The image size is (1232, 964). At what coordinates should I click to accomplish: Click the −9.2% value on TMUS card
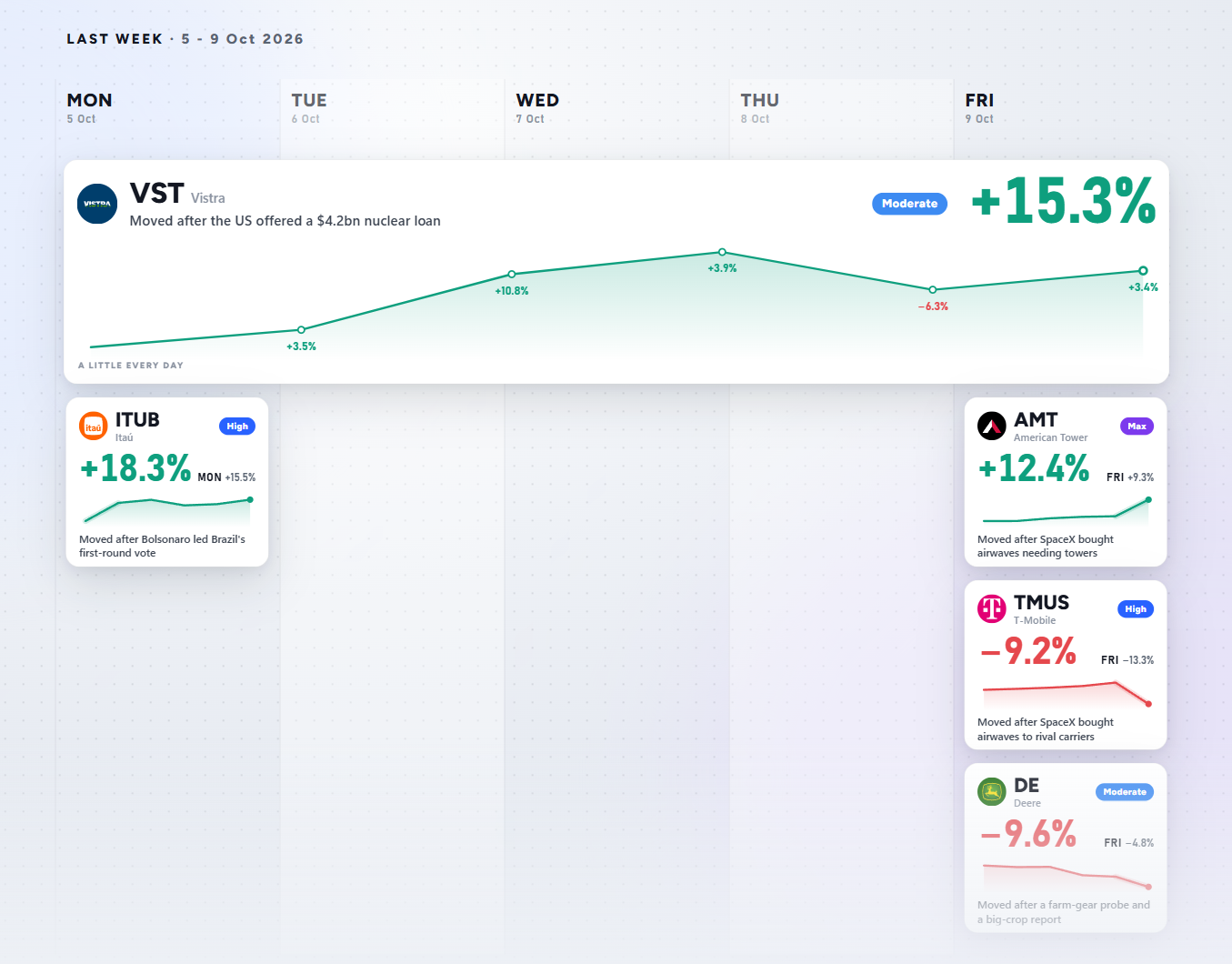pyautogui.click(x=1028, y=651)
